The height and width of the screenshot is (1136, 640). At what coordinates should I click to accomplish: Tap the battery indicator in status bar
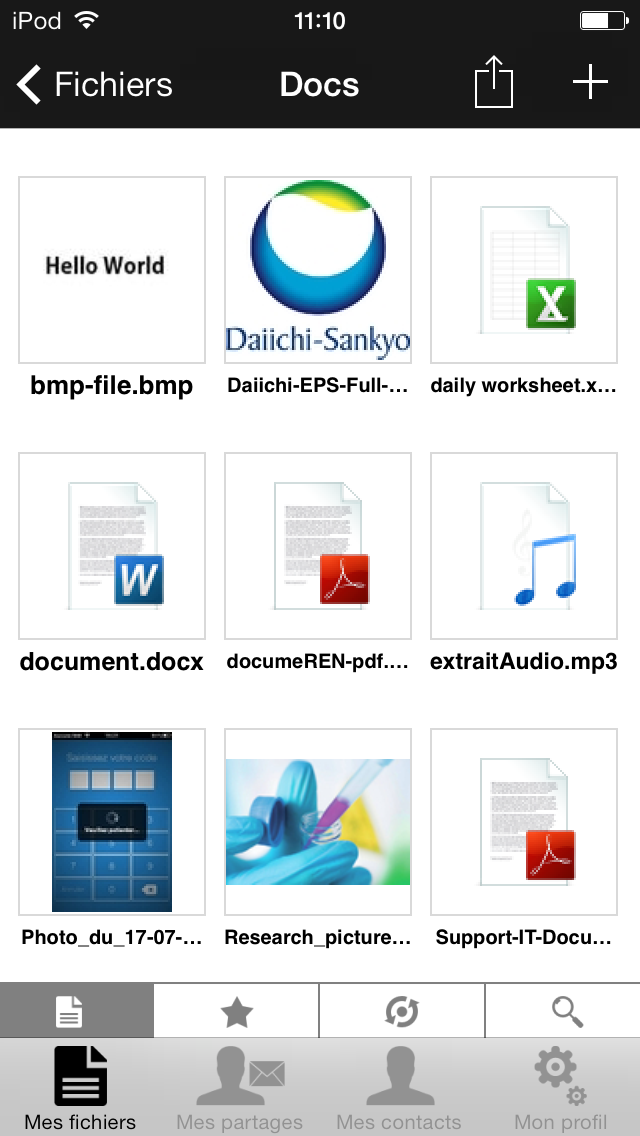(603, 20)
